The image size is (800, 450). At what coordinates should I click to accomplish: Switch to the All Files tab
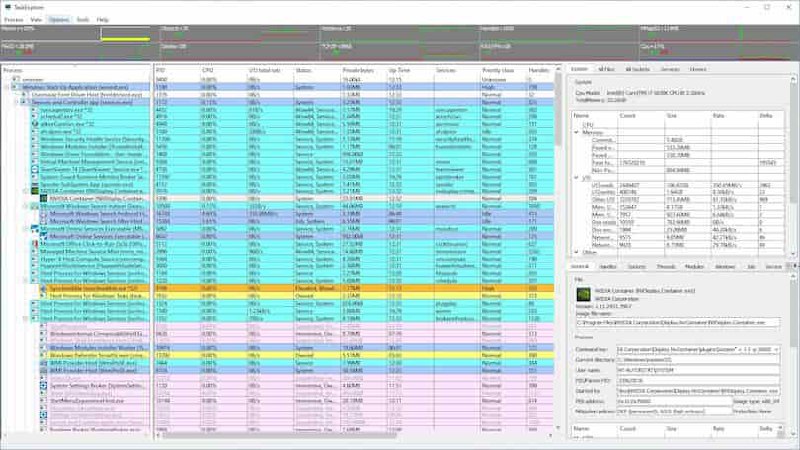point(606,69)
